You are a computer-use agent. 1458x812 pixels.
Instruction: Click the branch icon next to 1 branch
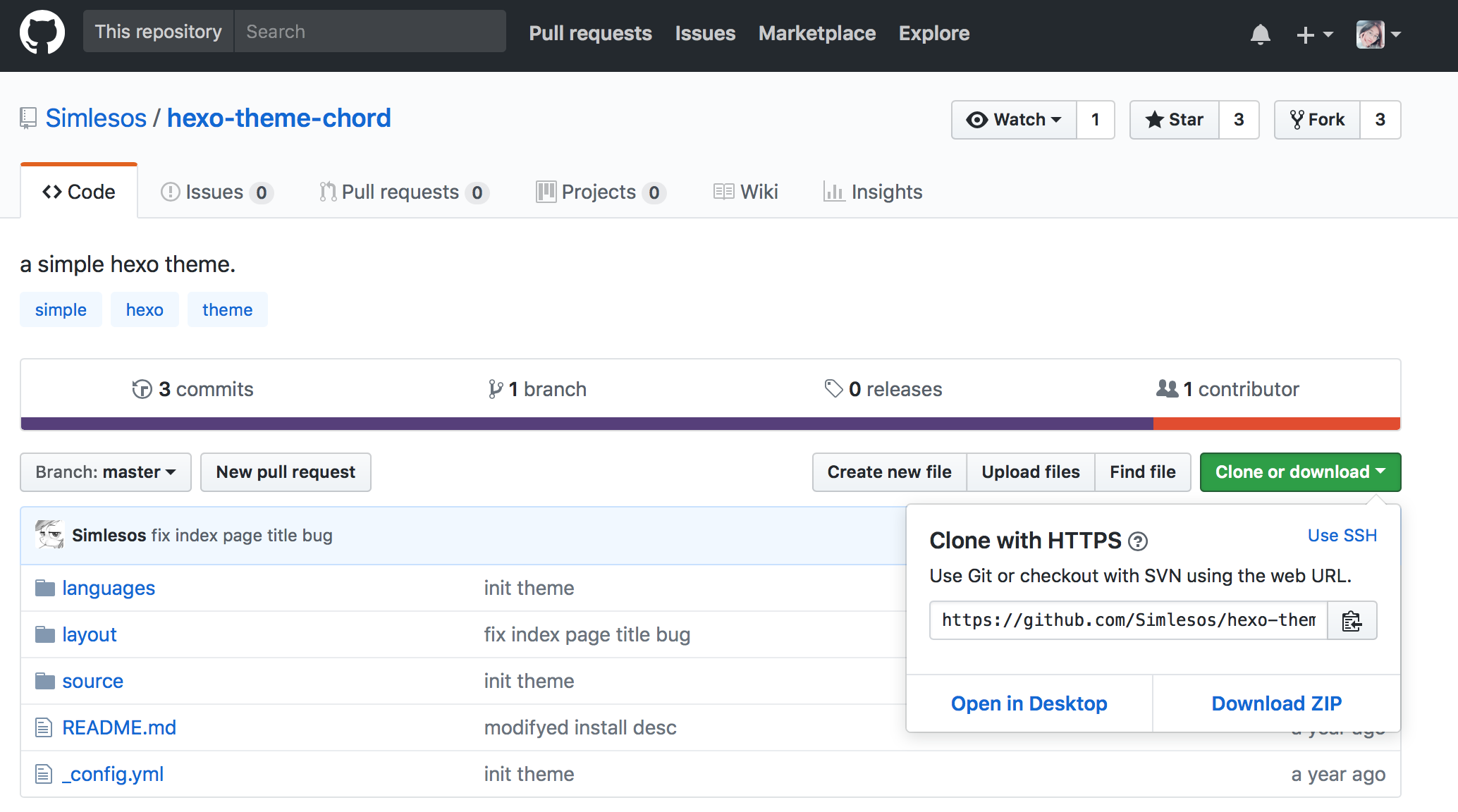pos(496,389)
